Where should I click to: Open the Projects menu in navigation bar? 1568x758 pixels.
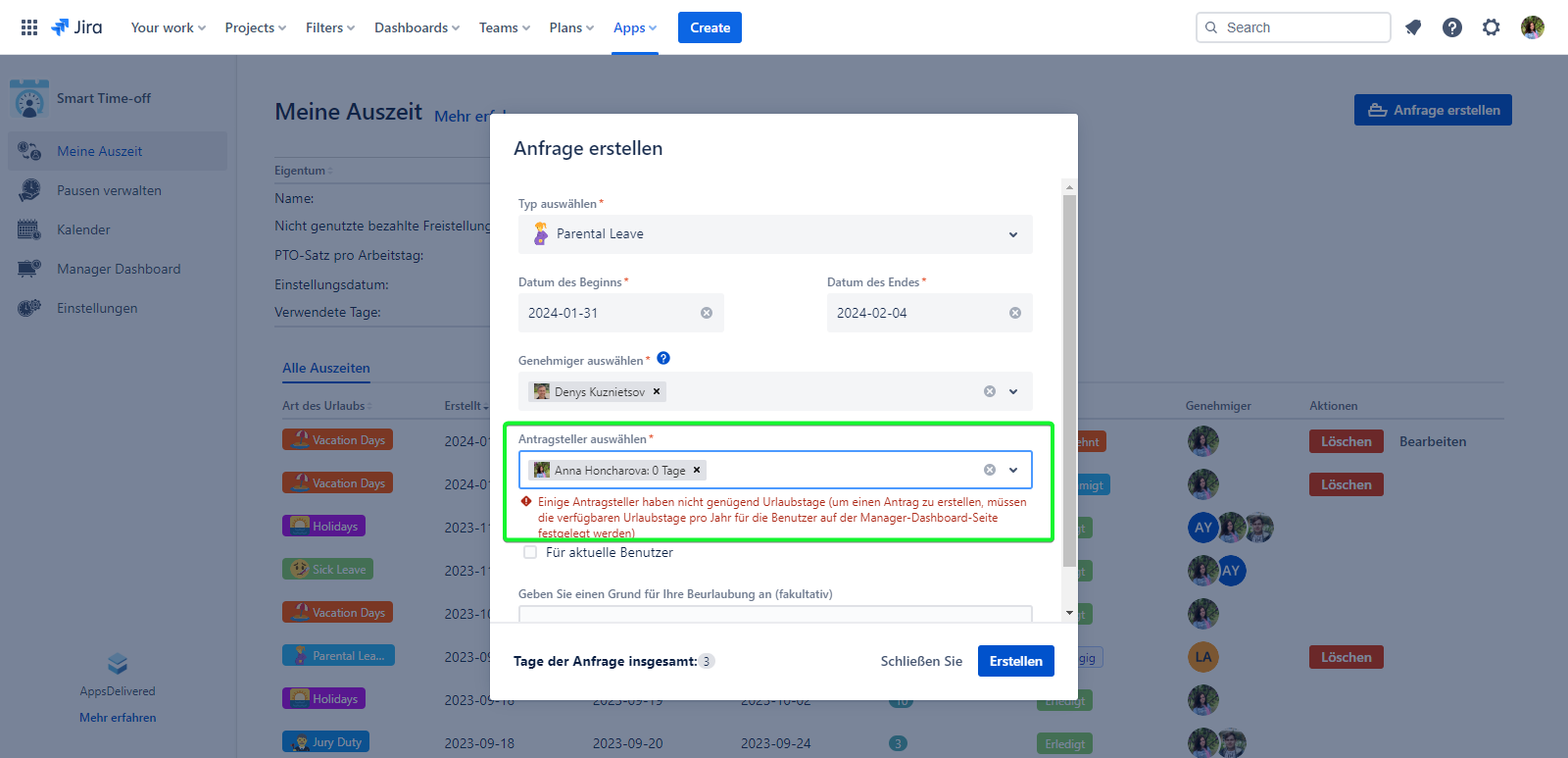point(255,27)
